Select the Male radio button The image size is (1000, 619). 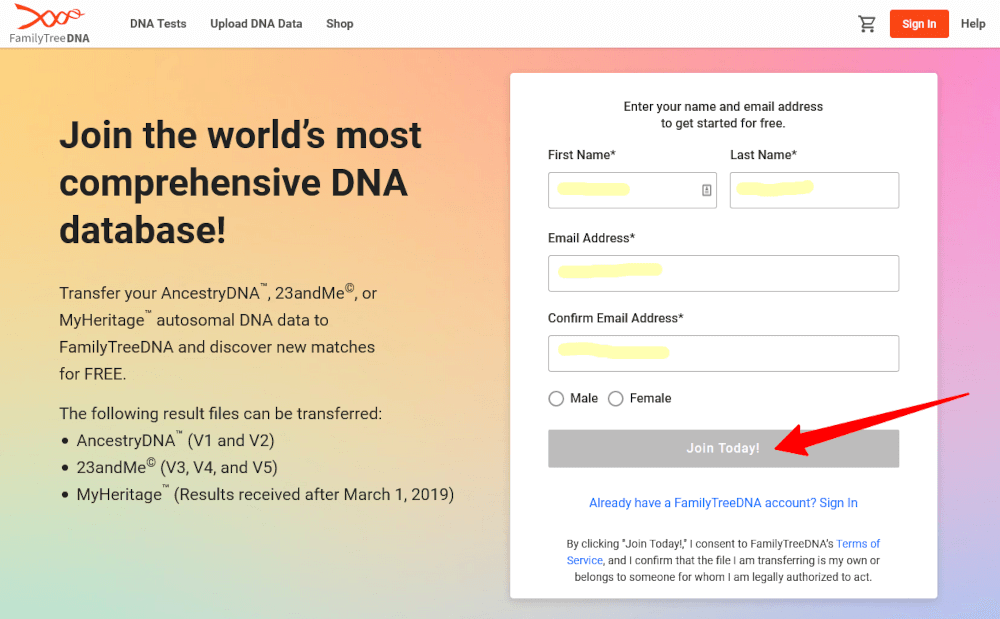tap(556, 398)
